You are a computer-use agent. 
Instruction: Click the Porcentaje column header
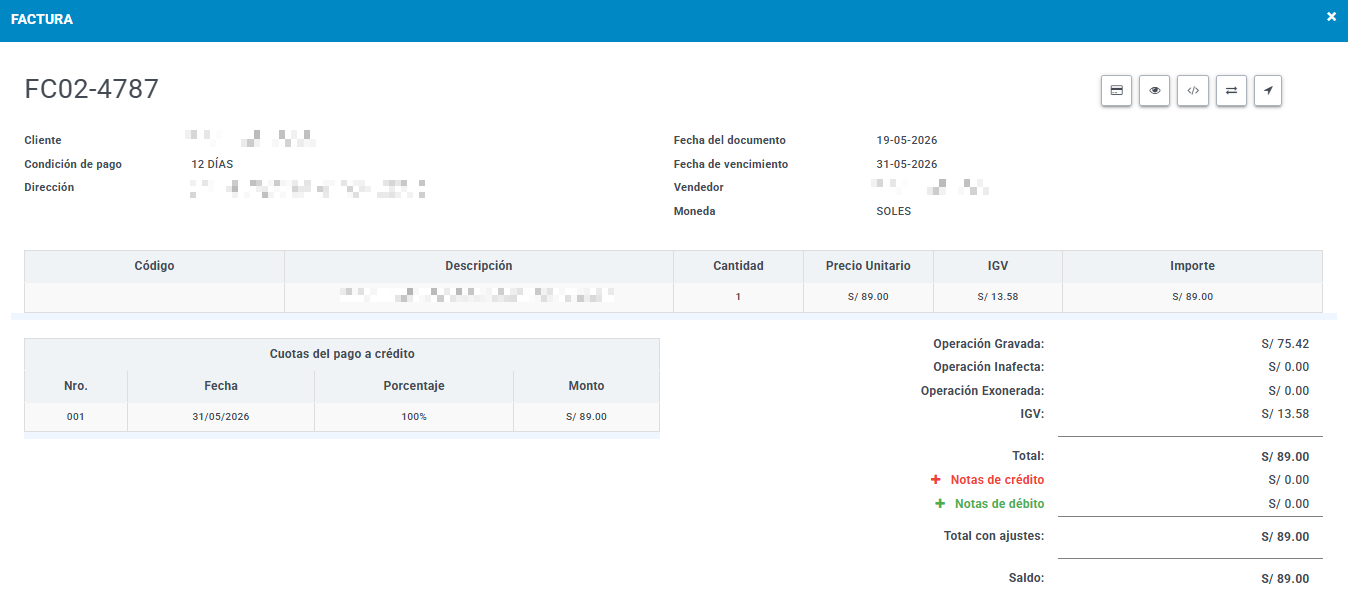[x=414, y=386]
